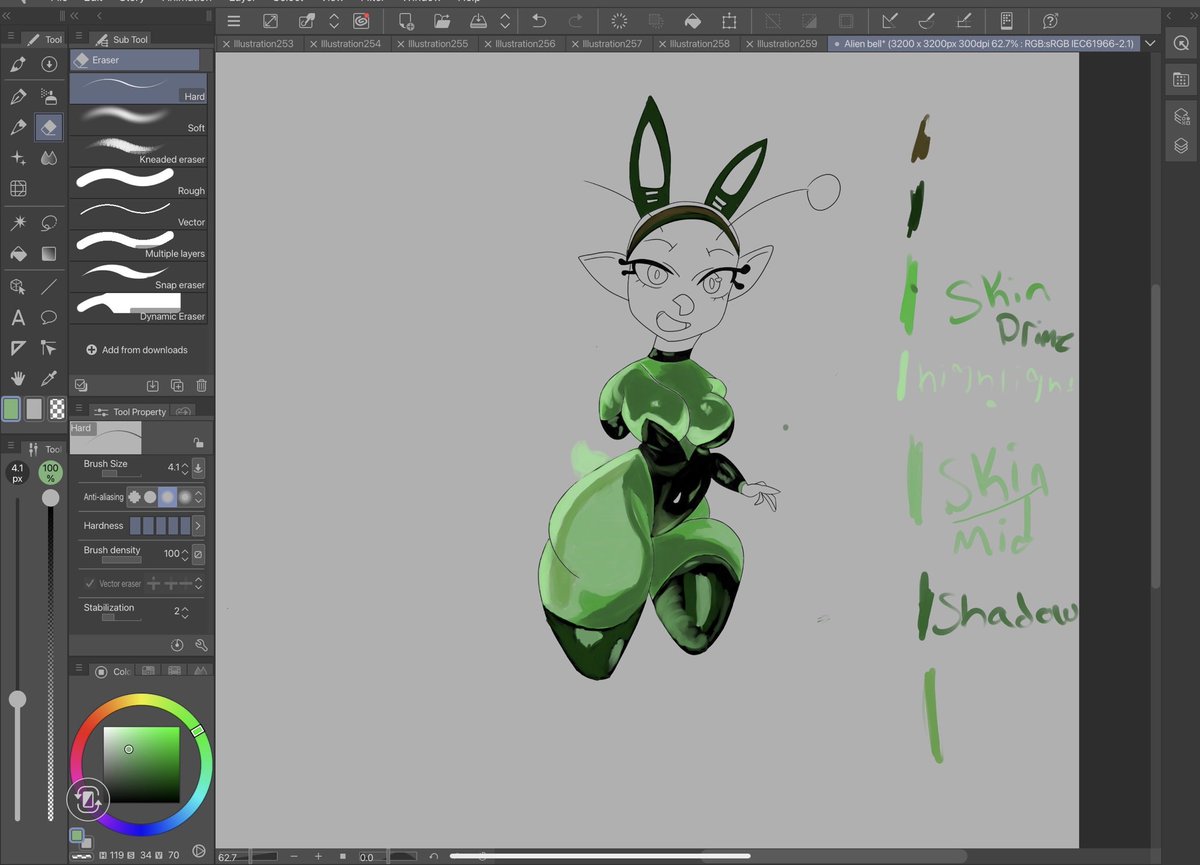The image size is (1200, 865).
Task: Select the Blend tool with droplets icon
Action: (x=48, y=158)
